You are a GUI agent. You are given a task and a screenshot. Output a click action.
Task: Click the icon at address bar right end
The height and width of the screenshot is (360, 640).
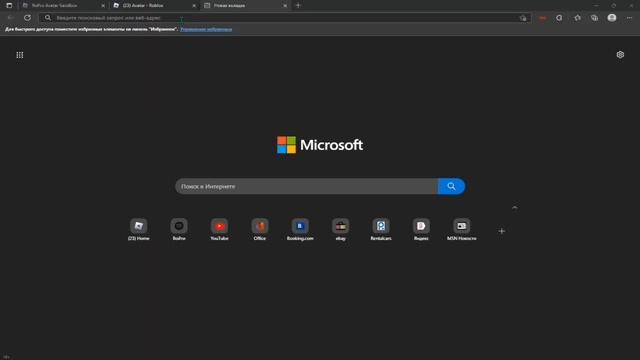(x=523, y=18)
